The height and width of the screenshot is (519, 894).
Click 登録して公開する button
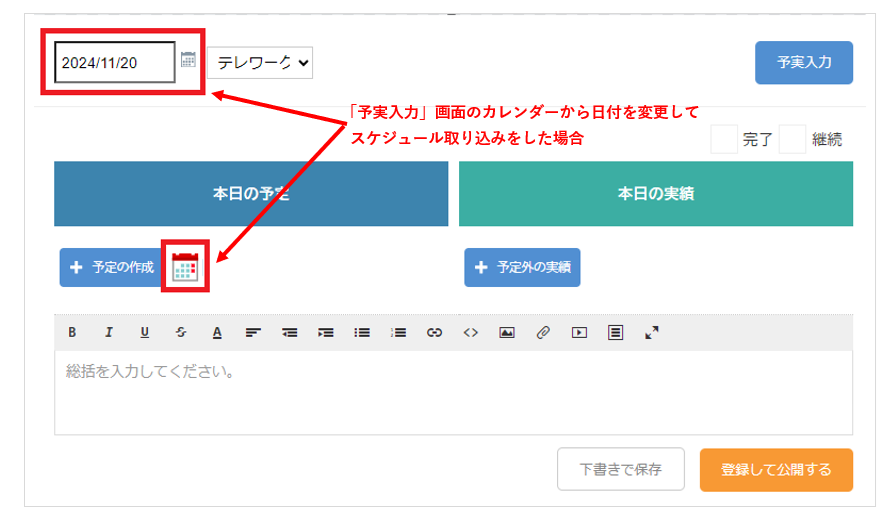point(777,470)
